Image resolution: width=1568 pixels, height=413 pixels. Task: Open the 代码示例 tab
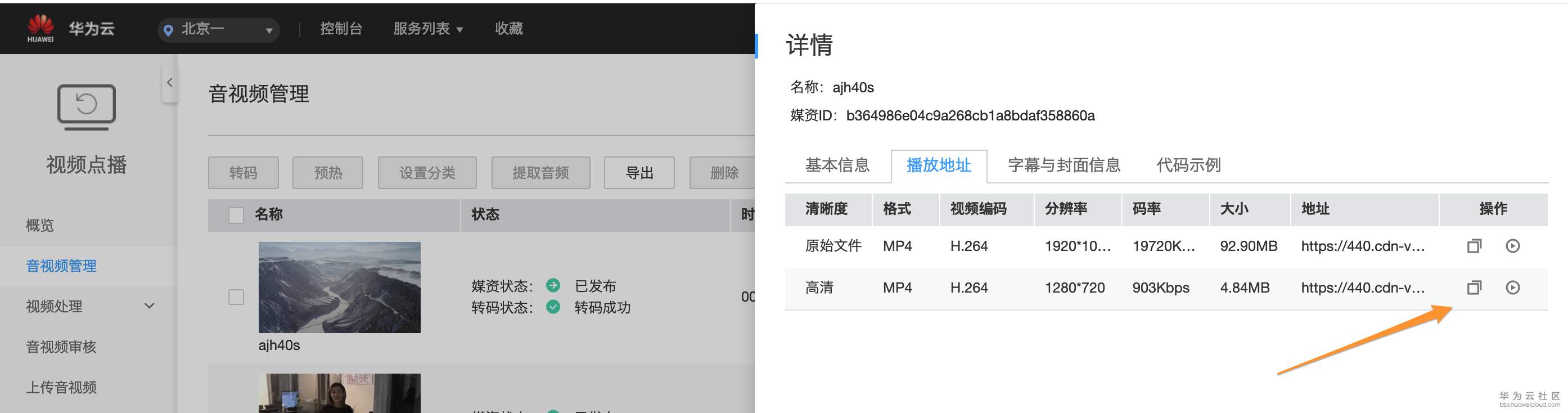1188,165
